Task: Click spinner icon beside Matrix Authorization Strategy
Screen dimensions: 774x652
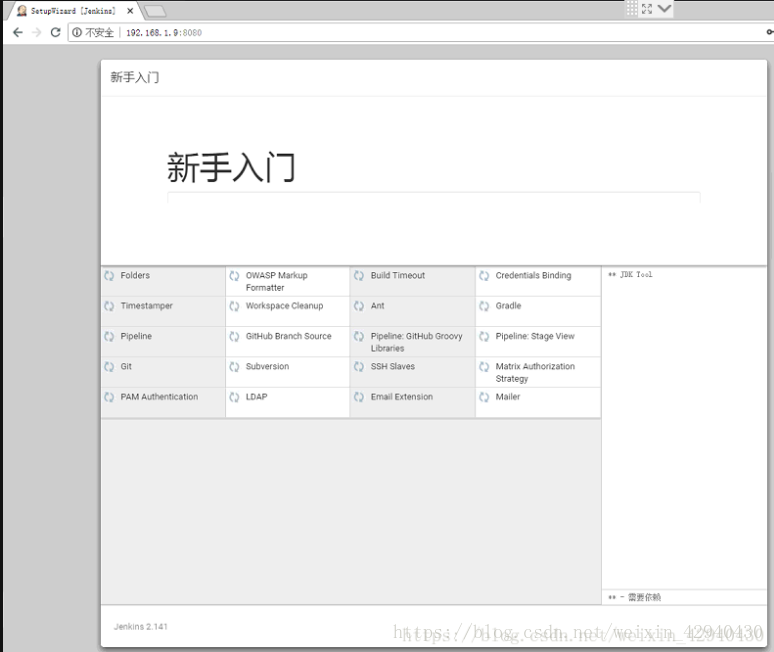Action: pyautogui.click(x=484, y=367)
